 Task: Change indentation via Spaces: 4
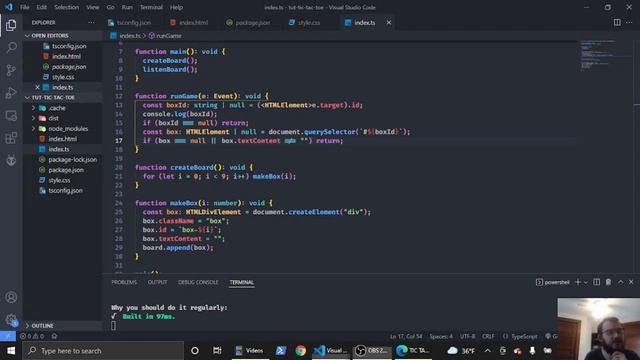[441, 336]
